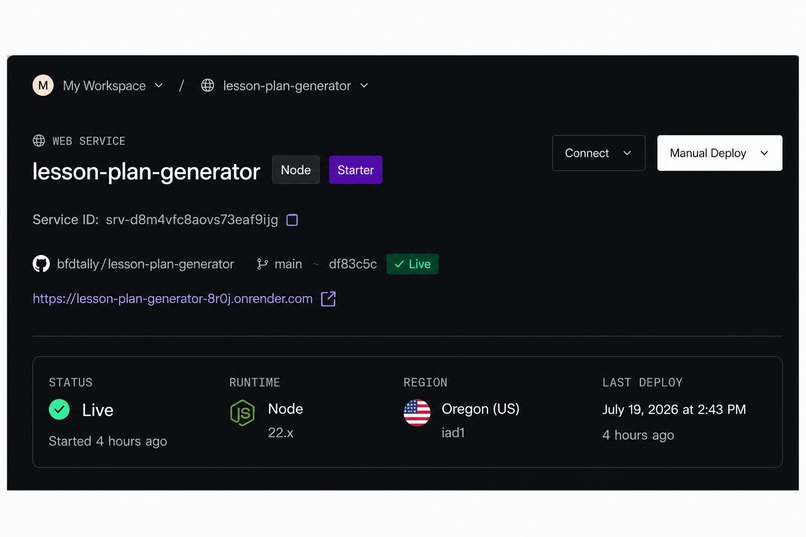Click the Node.js hexagon logo

242,413
